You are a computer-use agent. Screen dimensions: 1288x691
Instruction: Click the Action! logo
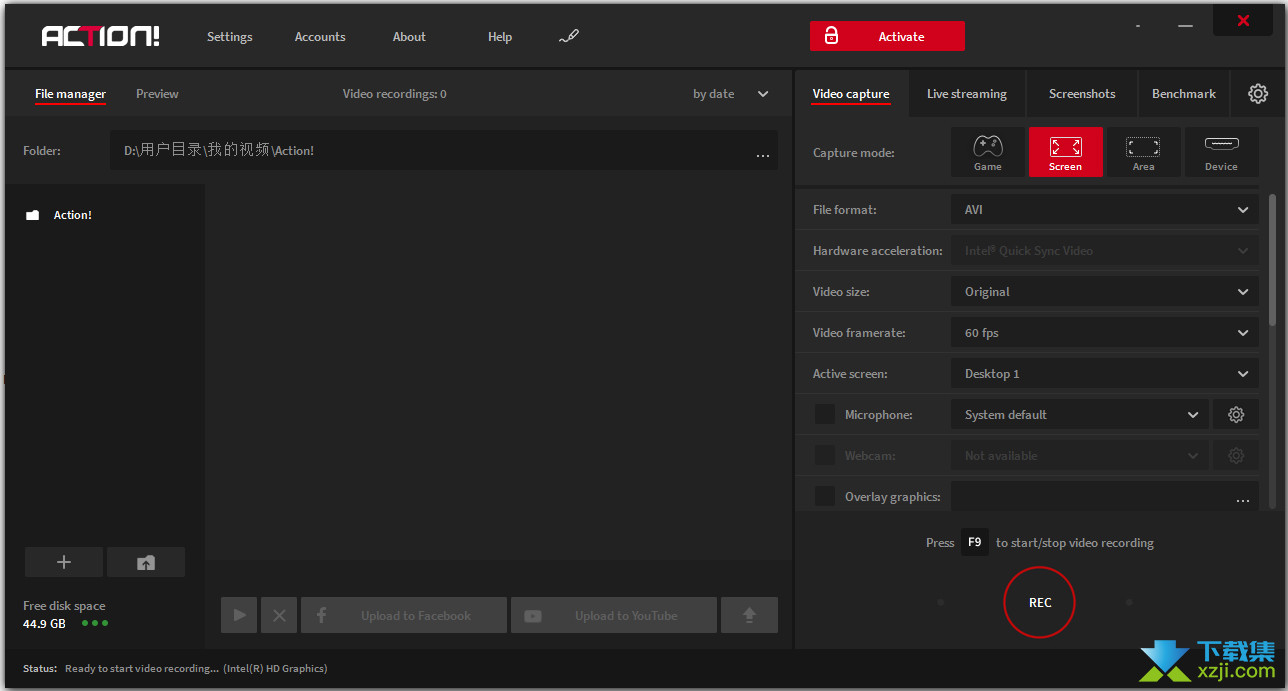point(100,36)
